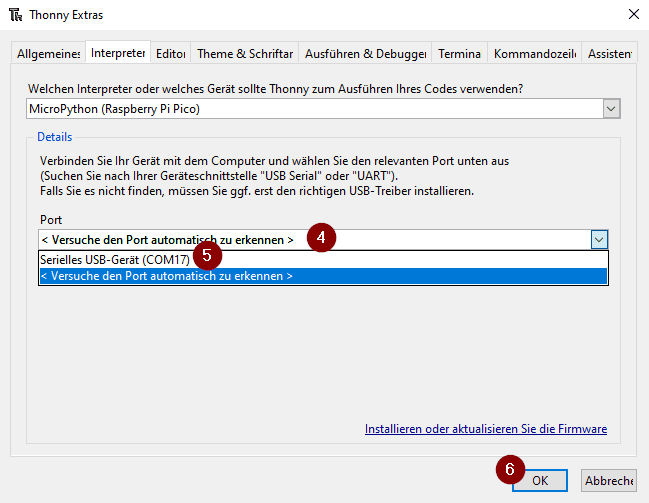The image size is (649, 503).
Task: Switch to the Allgemeines tab
Action: tap(48, 54)
